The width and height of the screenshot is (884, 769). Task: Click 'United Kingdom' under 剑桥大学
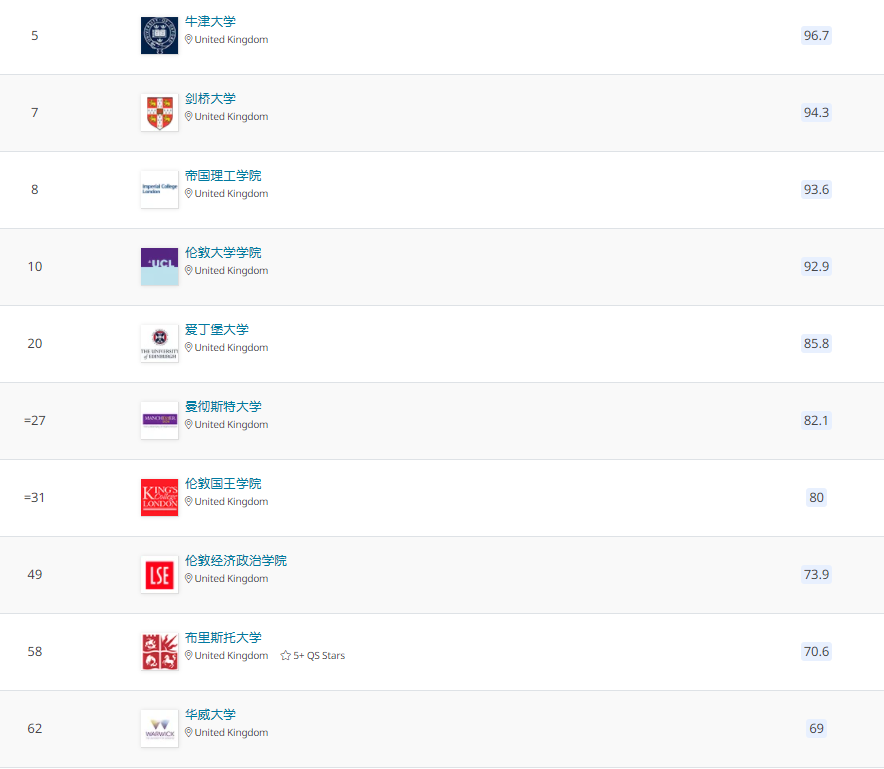[x=231, y=117]
